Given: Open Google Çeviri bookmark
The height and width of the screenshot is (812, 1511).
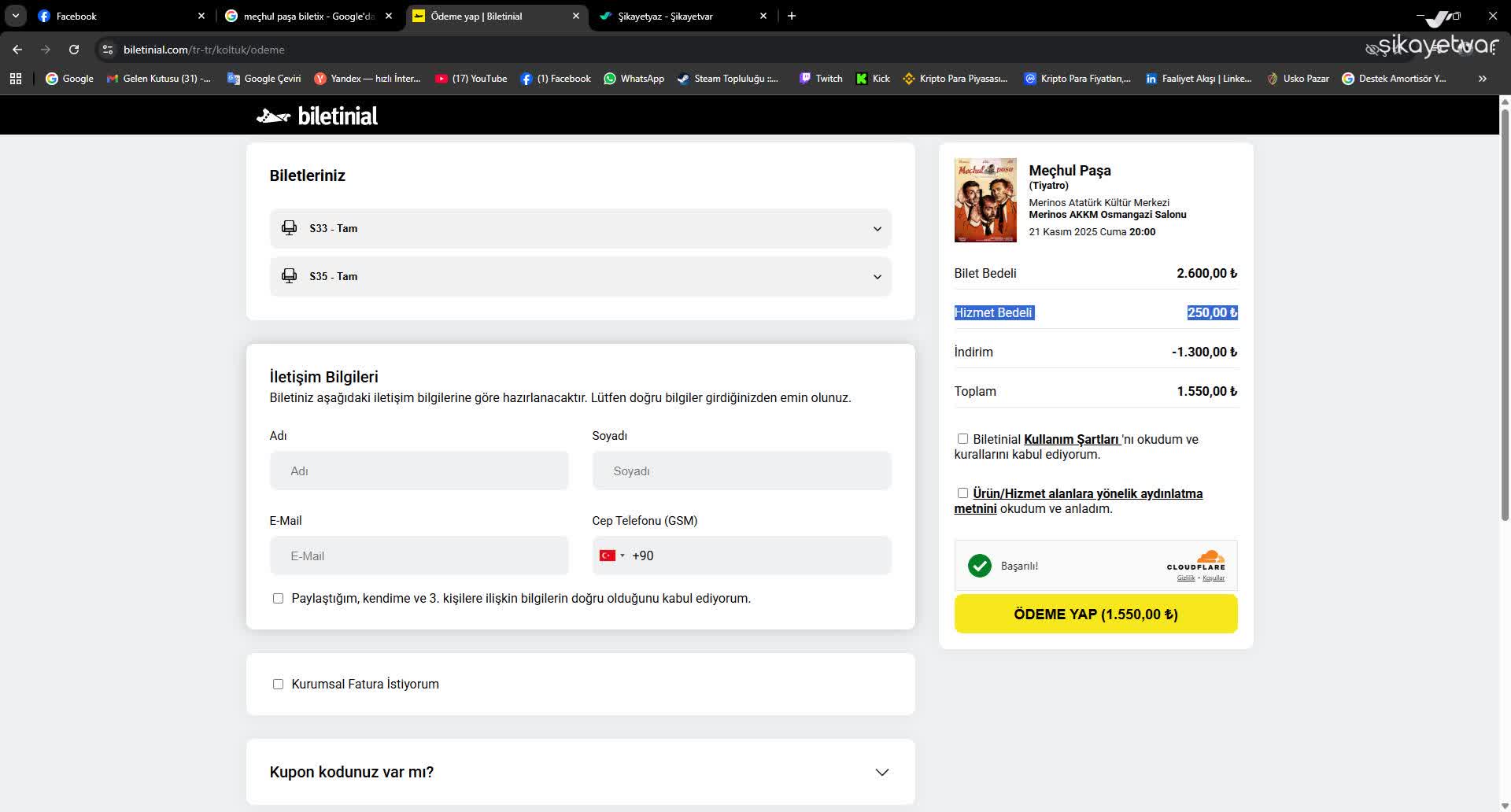Looking at the screenshot, I should coord(264,79).
